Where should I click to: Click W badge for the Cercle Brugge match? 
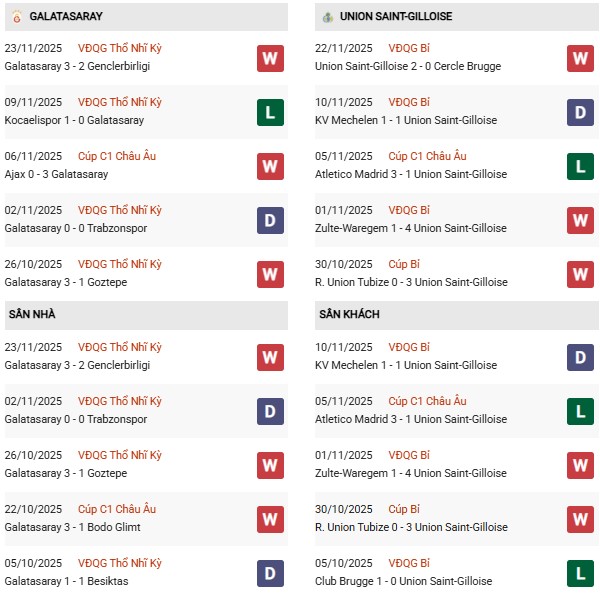580,58
